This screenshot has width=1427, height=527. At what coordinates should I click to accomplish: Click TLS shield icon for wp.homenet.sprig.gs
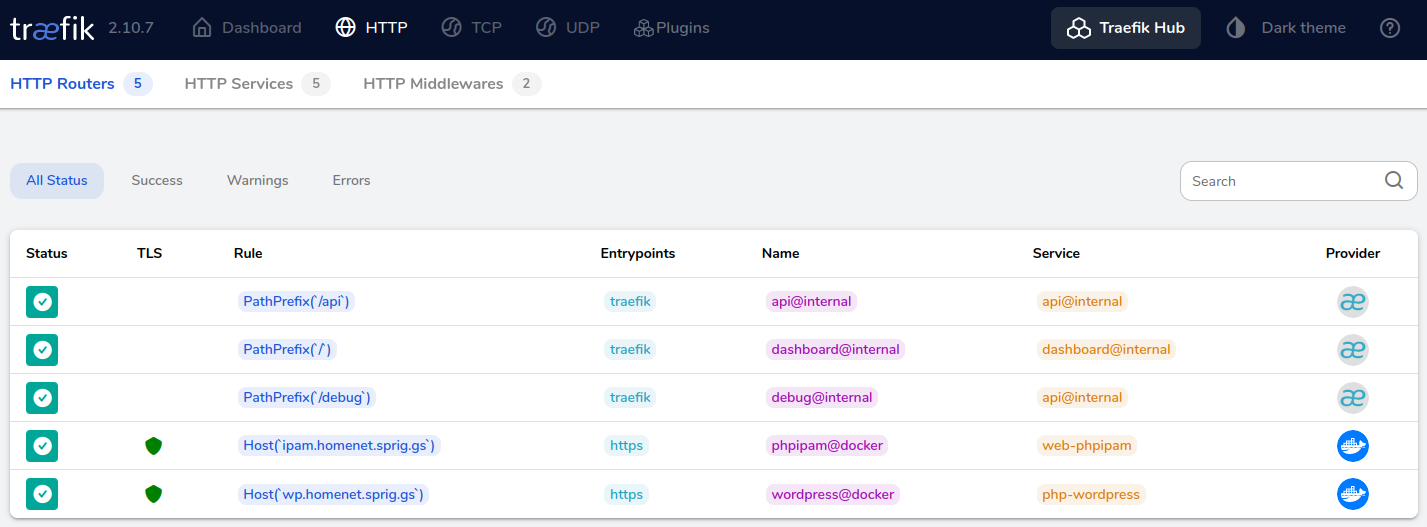[153, 494]
